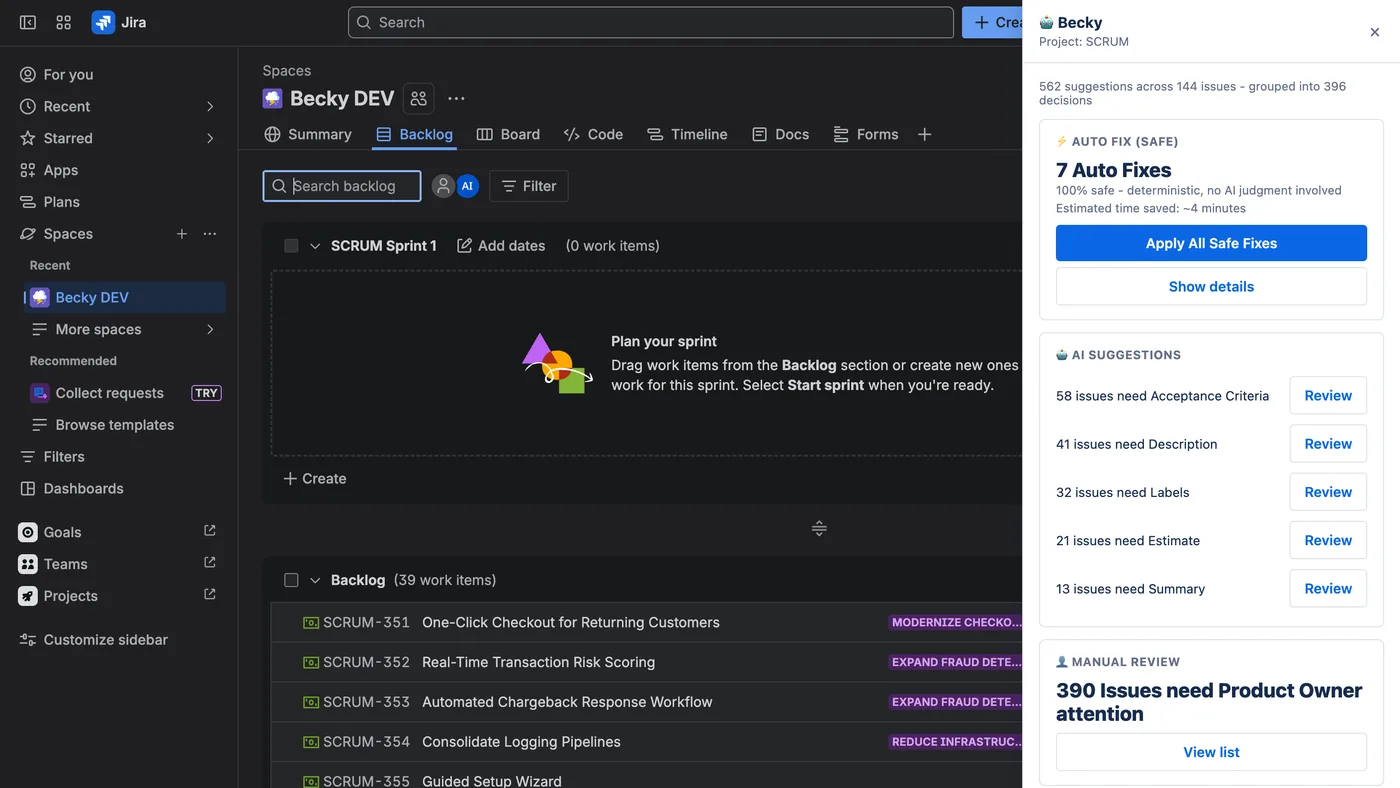Open the Filter dropdown
This screenshot has width=1400, height=788.
529,186
